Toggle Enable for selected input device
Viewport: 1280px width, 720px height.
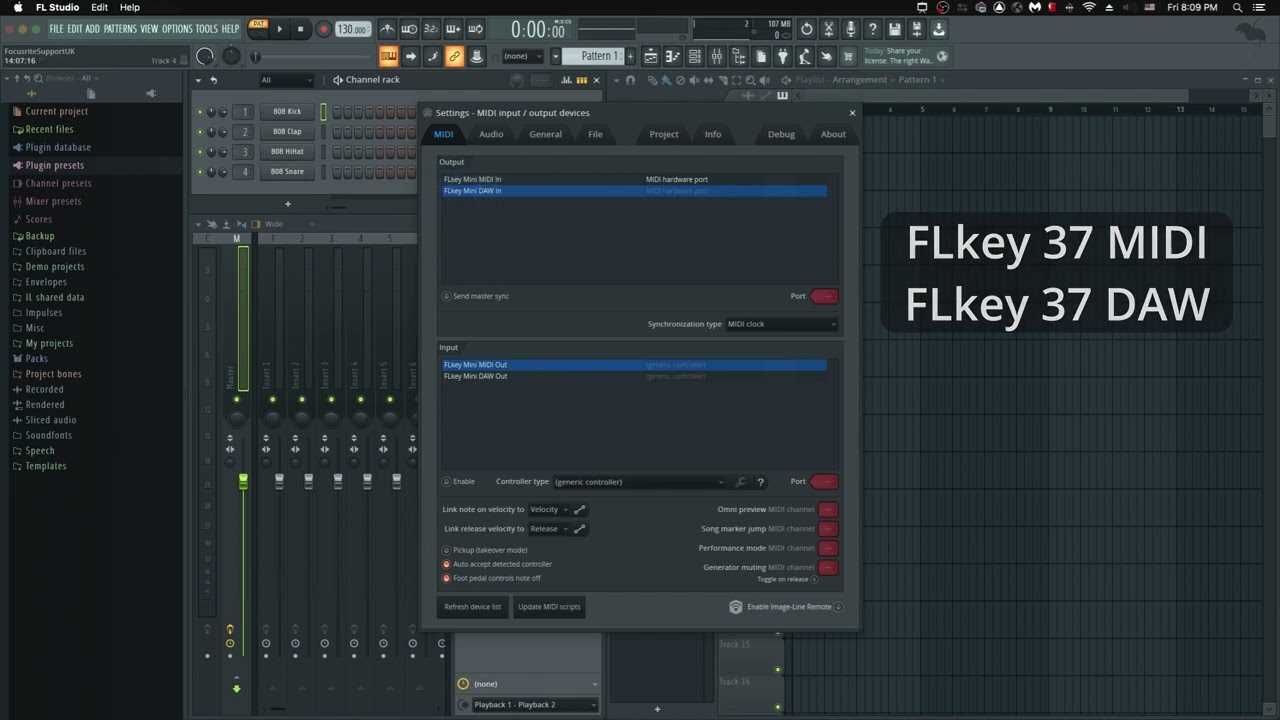[x=446, y=482]
